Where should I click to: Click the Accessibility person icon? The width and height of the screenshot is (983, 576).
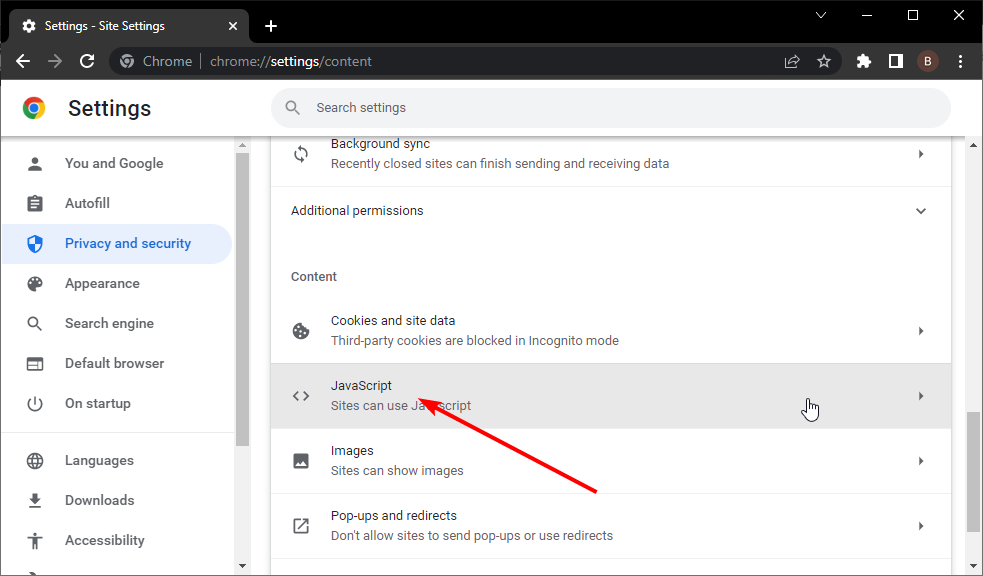point(35,540)
